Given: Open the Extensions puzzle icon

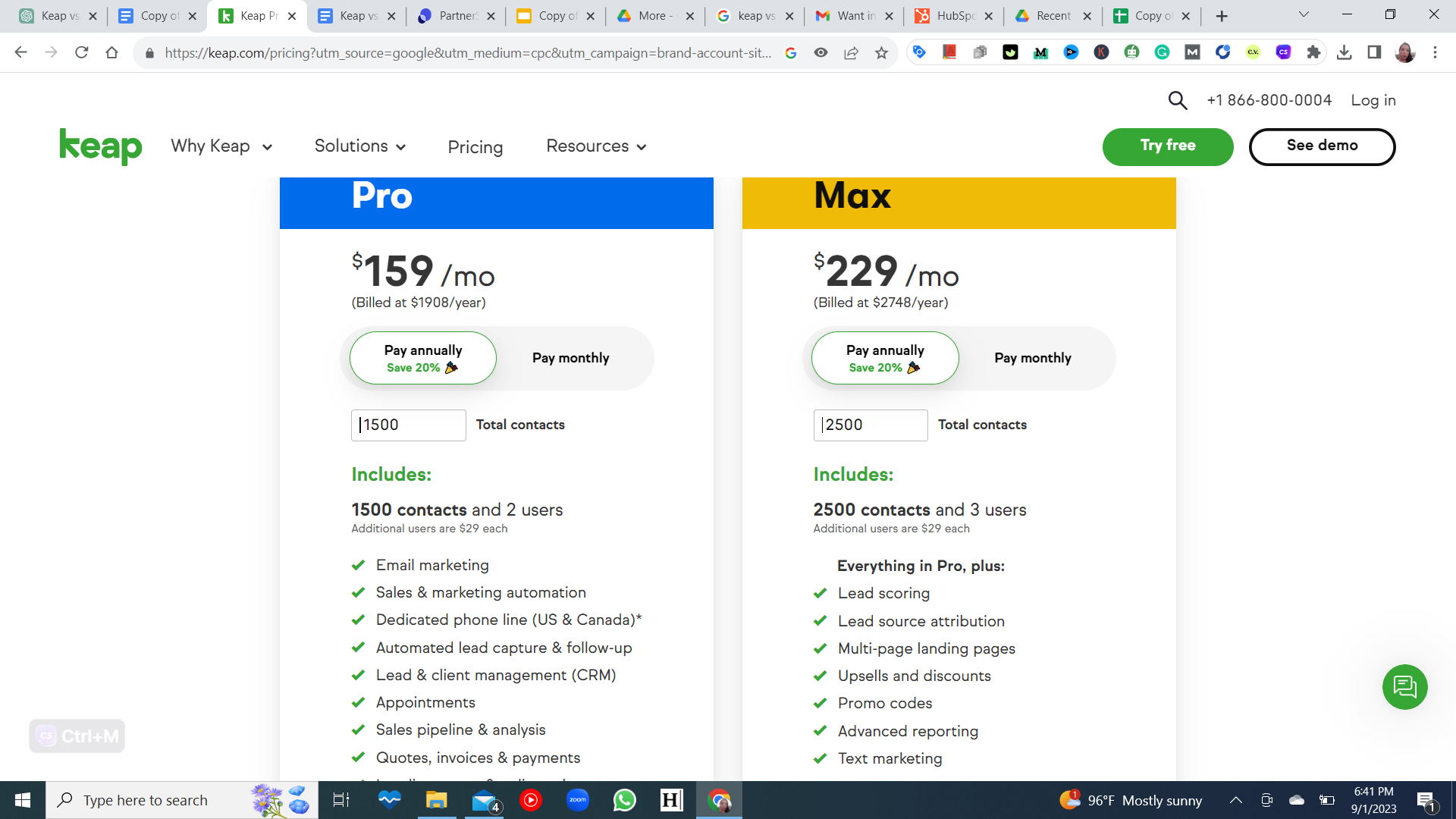Looking at the screenshot, I should (x=1313, y=52).
